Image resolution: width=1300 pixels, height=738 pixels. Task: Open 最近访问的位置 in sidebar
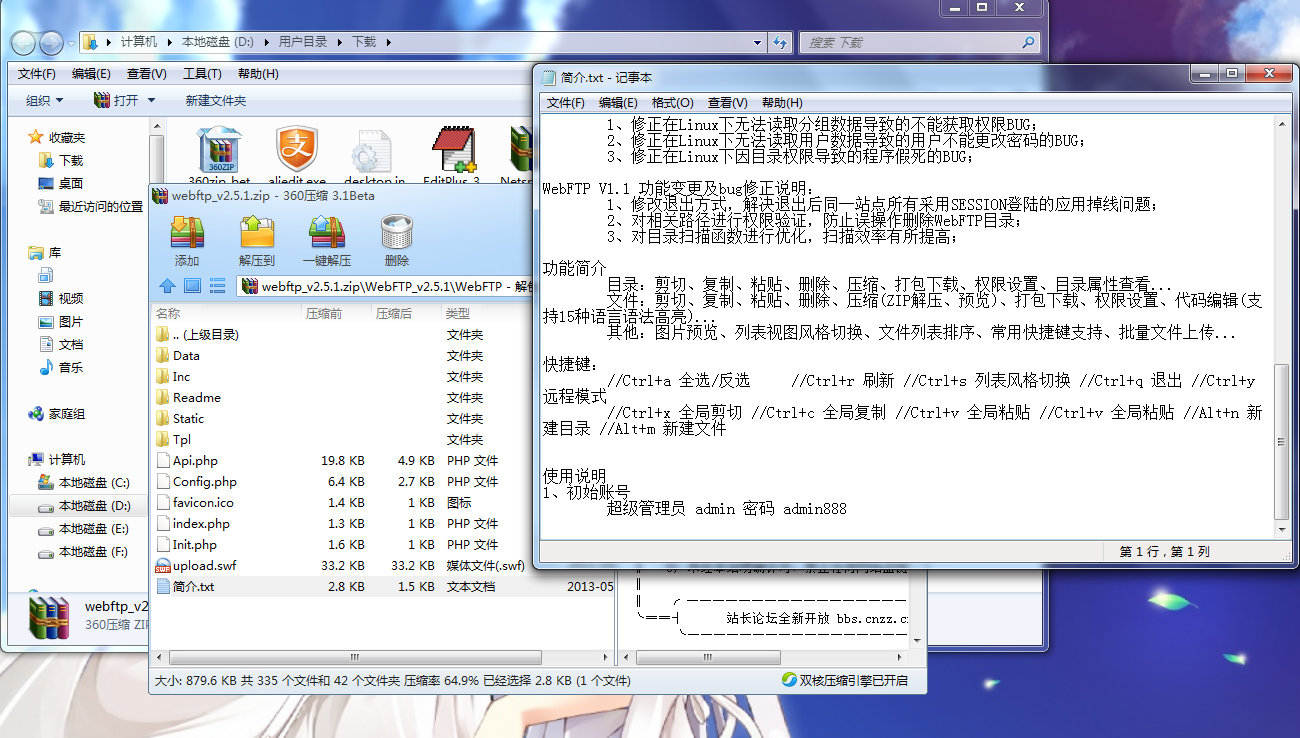(x=91, y=206)
